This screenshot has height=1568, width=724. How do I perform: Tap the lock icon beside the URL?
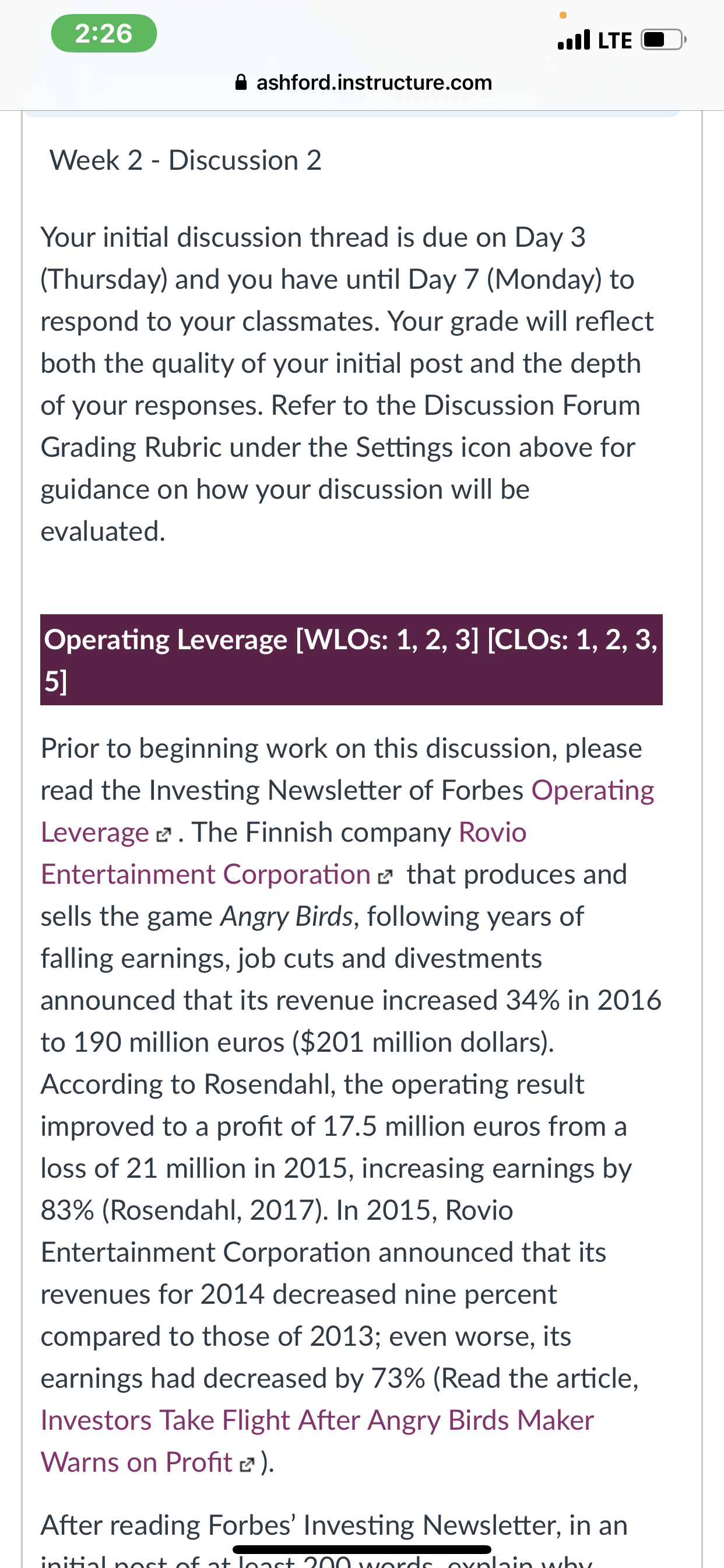point(241,82)
